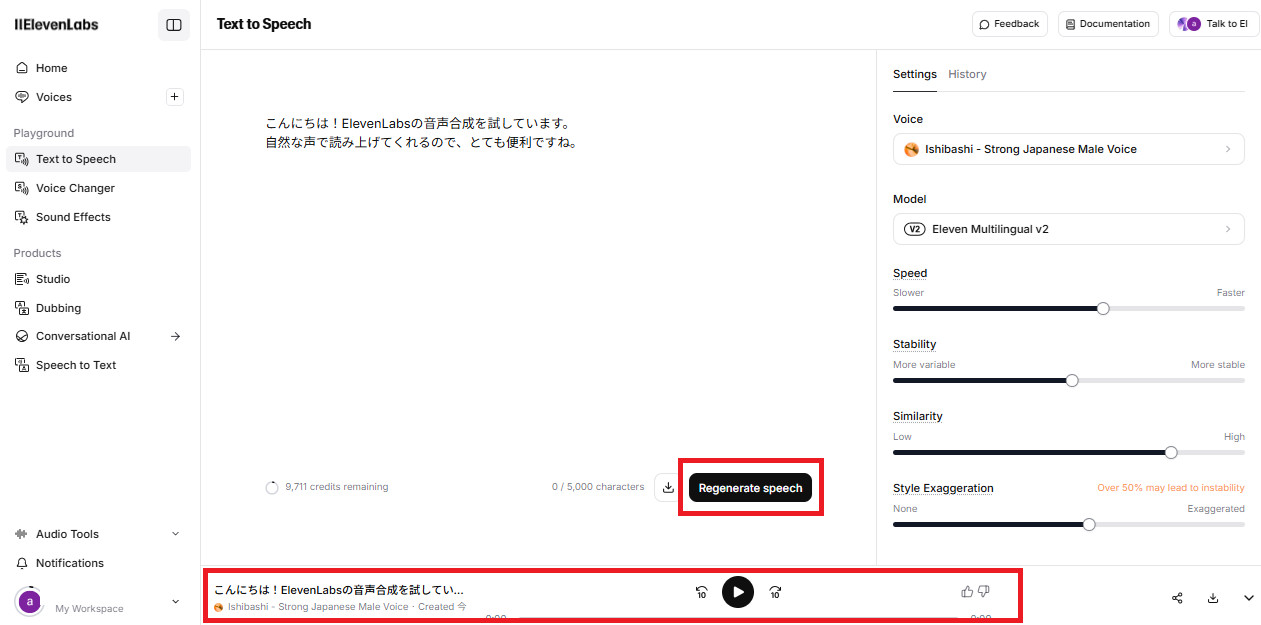The width and height of the screenshot is (1261, 625).
Task: Click the workspace avatar icon
Action: 29,601
